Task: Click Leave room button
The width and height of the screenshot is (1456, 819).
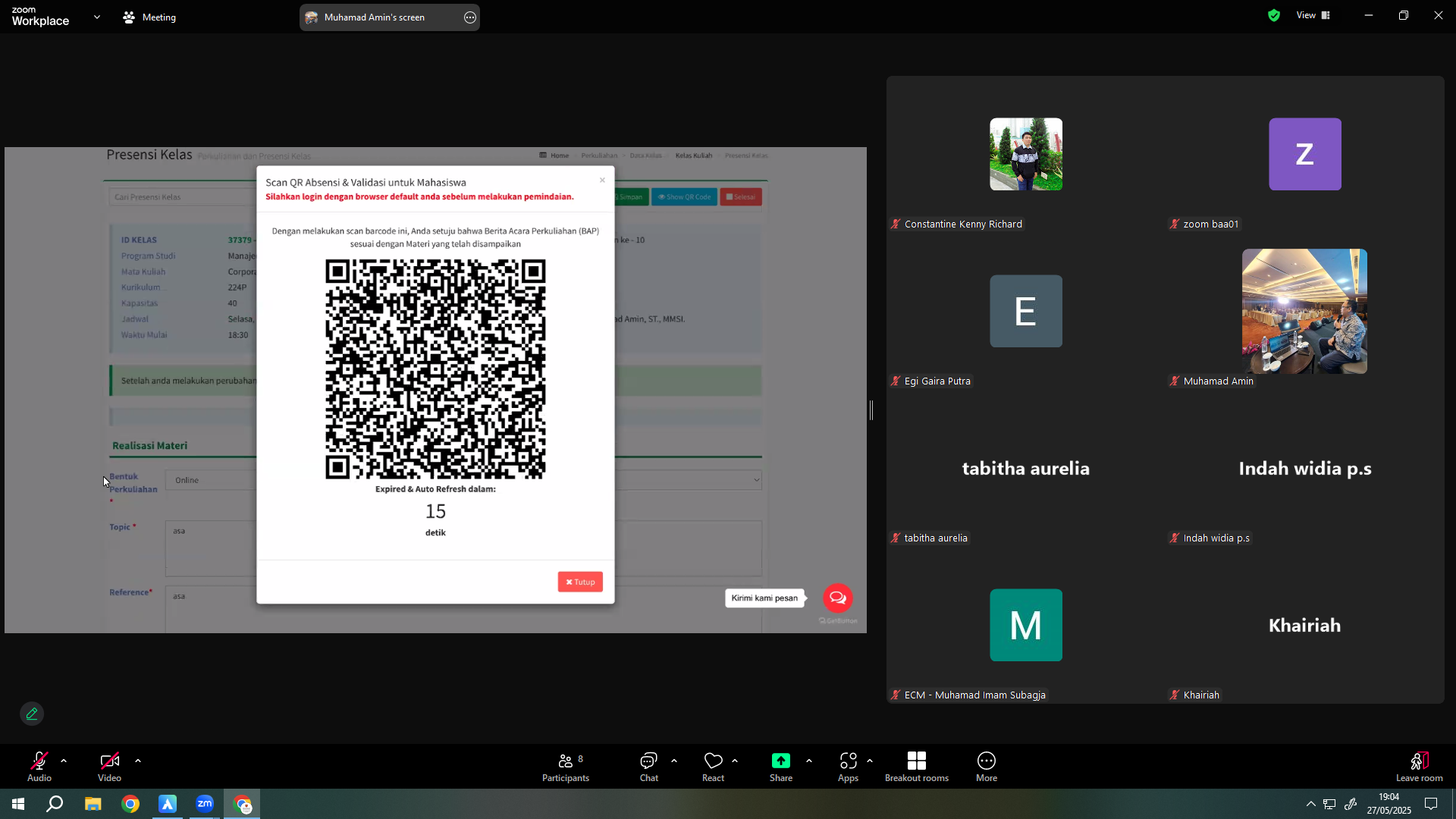Action: click(x=1420, y=767)
